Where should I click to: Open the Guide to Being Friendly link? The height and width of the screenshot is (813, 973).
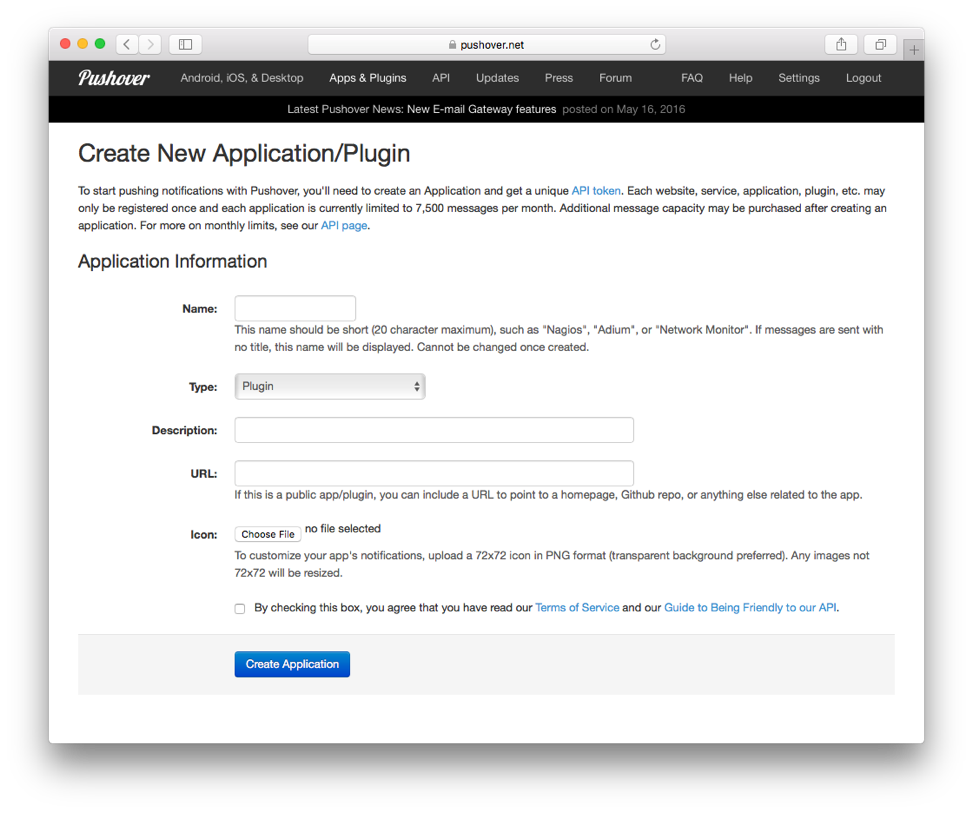750,607
